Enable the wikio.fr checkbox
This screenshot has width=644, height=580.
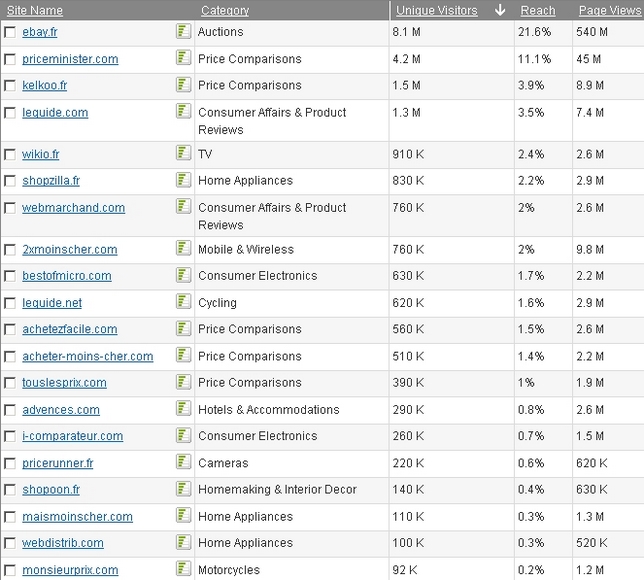click(x=10, y=154)
